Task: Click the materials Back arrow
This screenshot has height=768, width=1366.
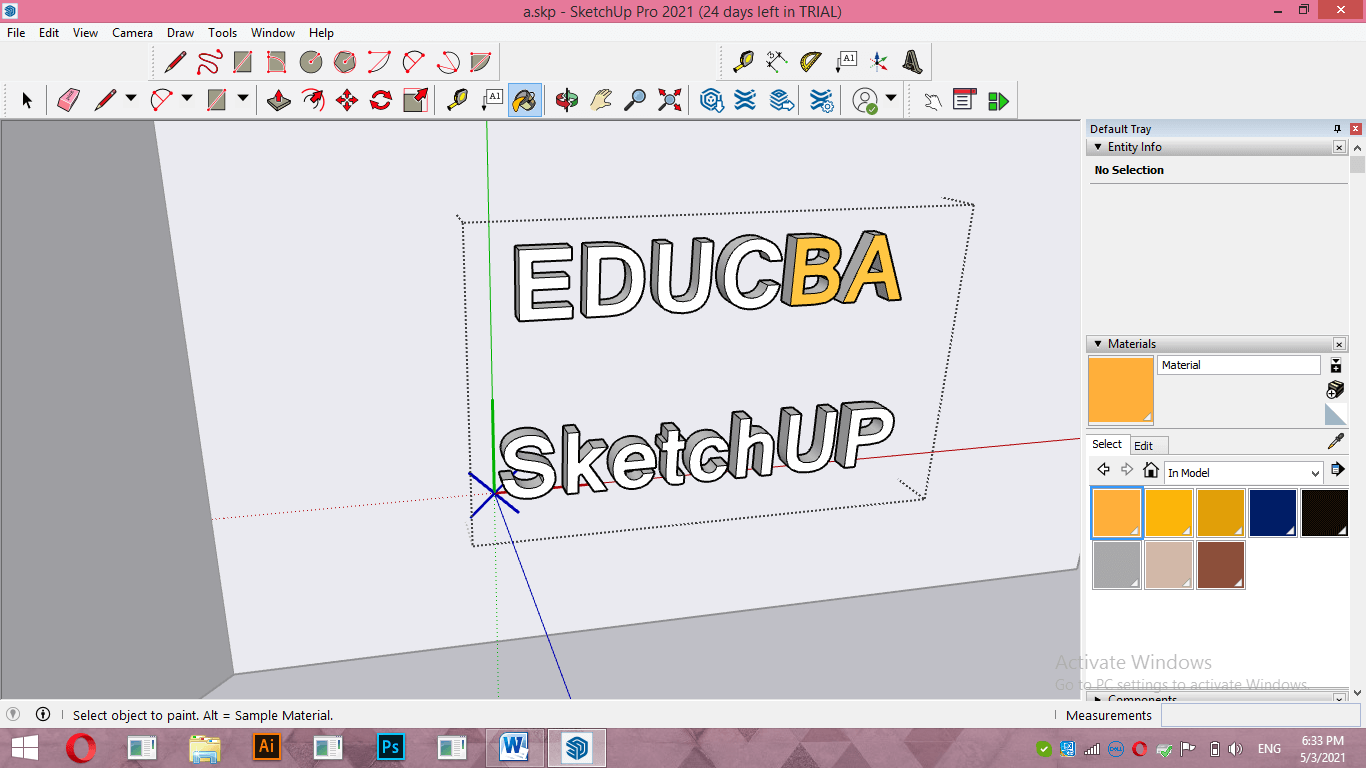Action: pos(1103,470)
